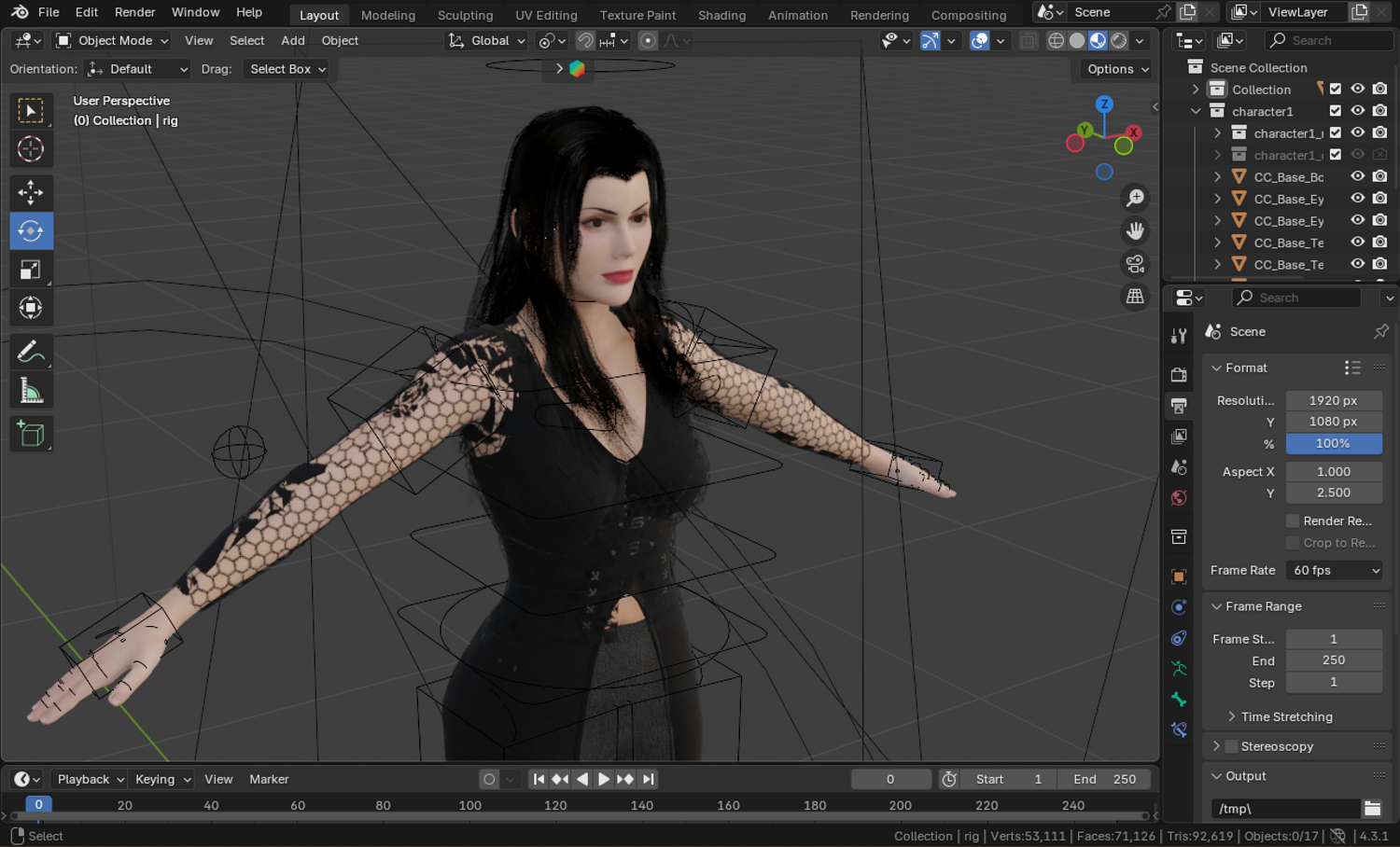The image size is (1400, 847).
Task: Open the Output properties tab
Action: 1179,406
